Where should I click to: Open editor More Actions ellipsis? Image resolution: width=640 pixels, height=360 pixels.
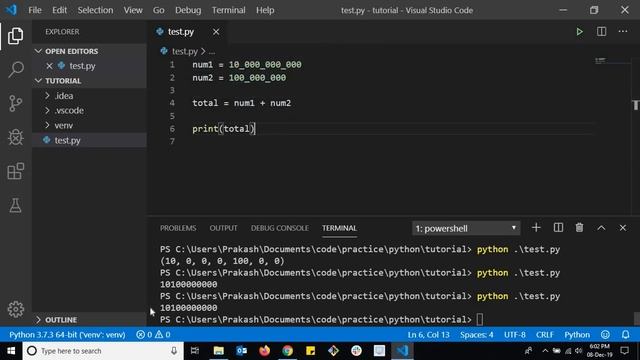pyautogui.click(x=623, y=31)
